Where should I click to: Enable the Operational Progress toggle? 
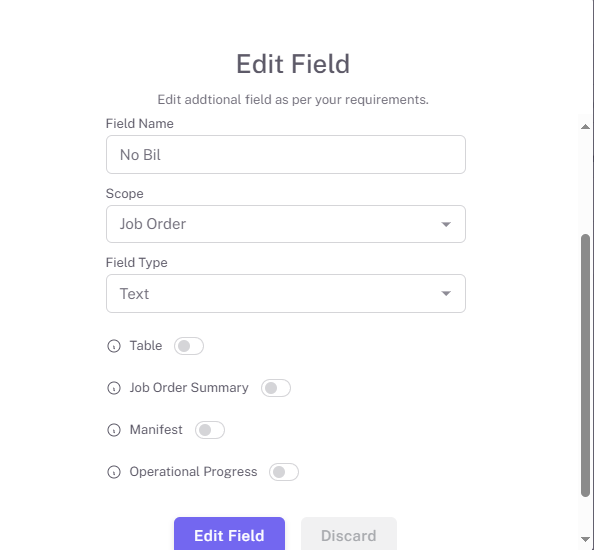284,472
